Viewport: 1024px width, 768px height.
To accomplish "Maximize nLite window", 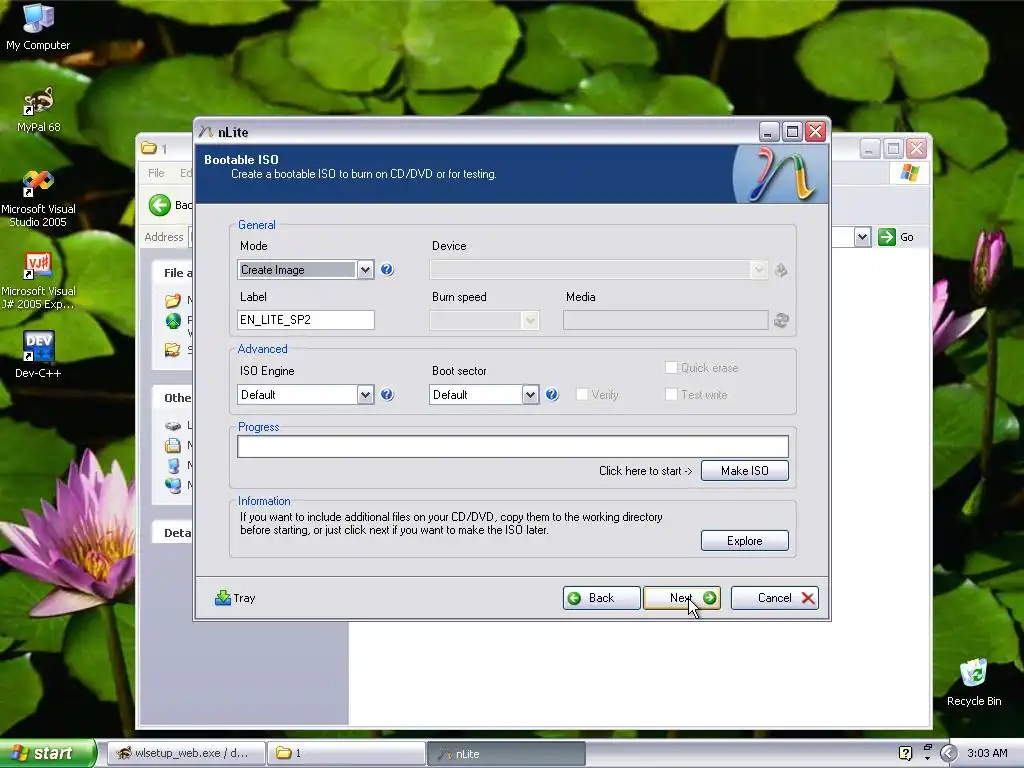I will 792,132.
